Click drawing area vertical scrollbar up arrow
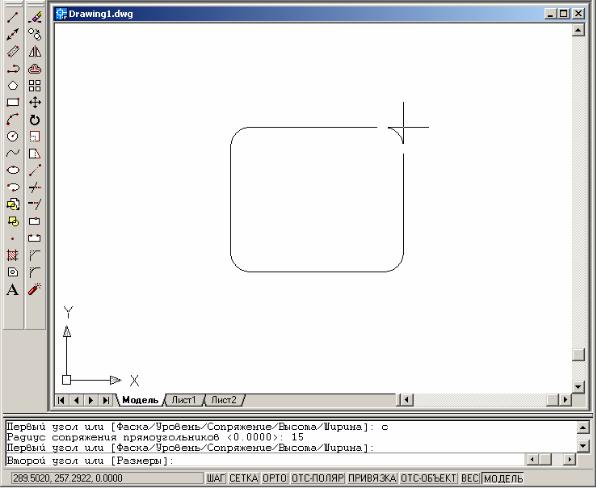This screenshot has height=488, width=596. click(578, 30)
